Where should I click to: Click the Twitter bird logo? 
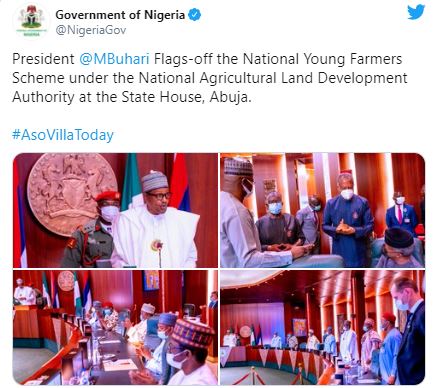tap(416, 12)
